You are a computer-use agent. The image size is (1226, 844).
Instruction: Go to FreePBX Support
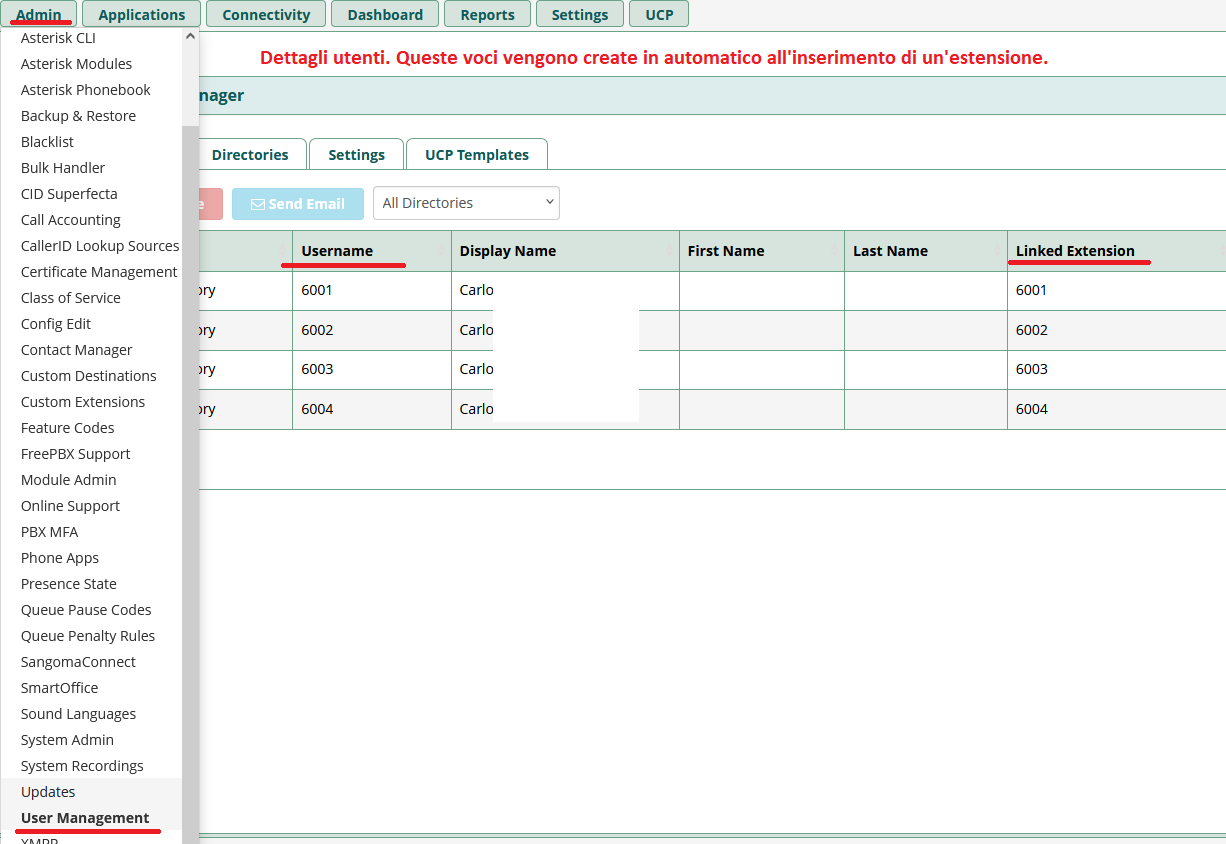76,454
